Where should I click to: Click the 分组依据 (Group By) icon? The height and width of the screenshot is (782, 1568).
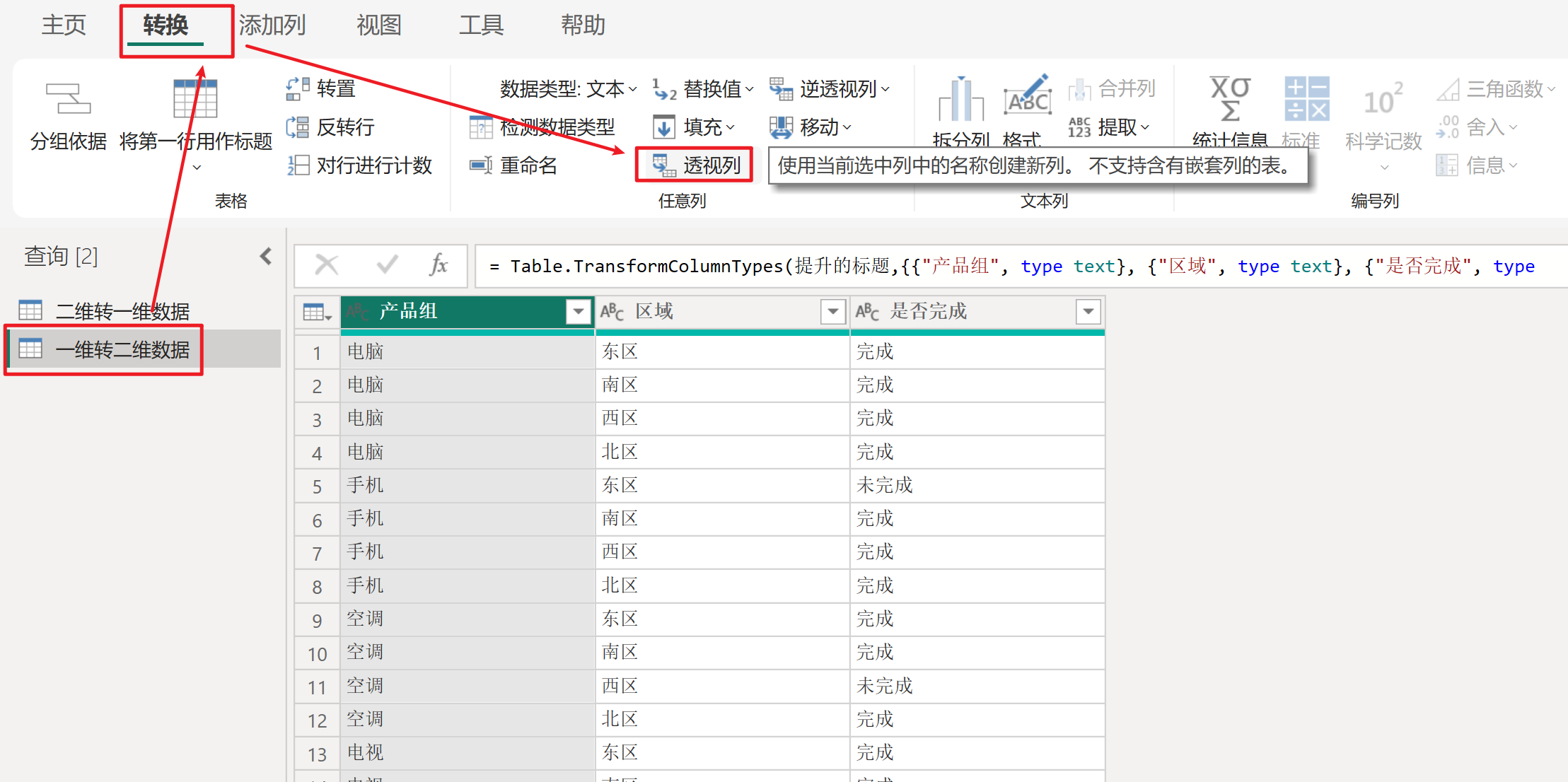click(68, 99)
